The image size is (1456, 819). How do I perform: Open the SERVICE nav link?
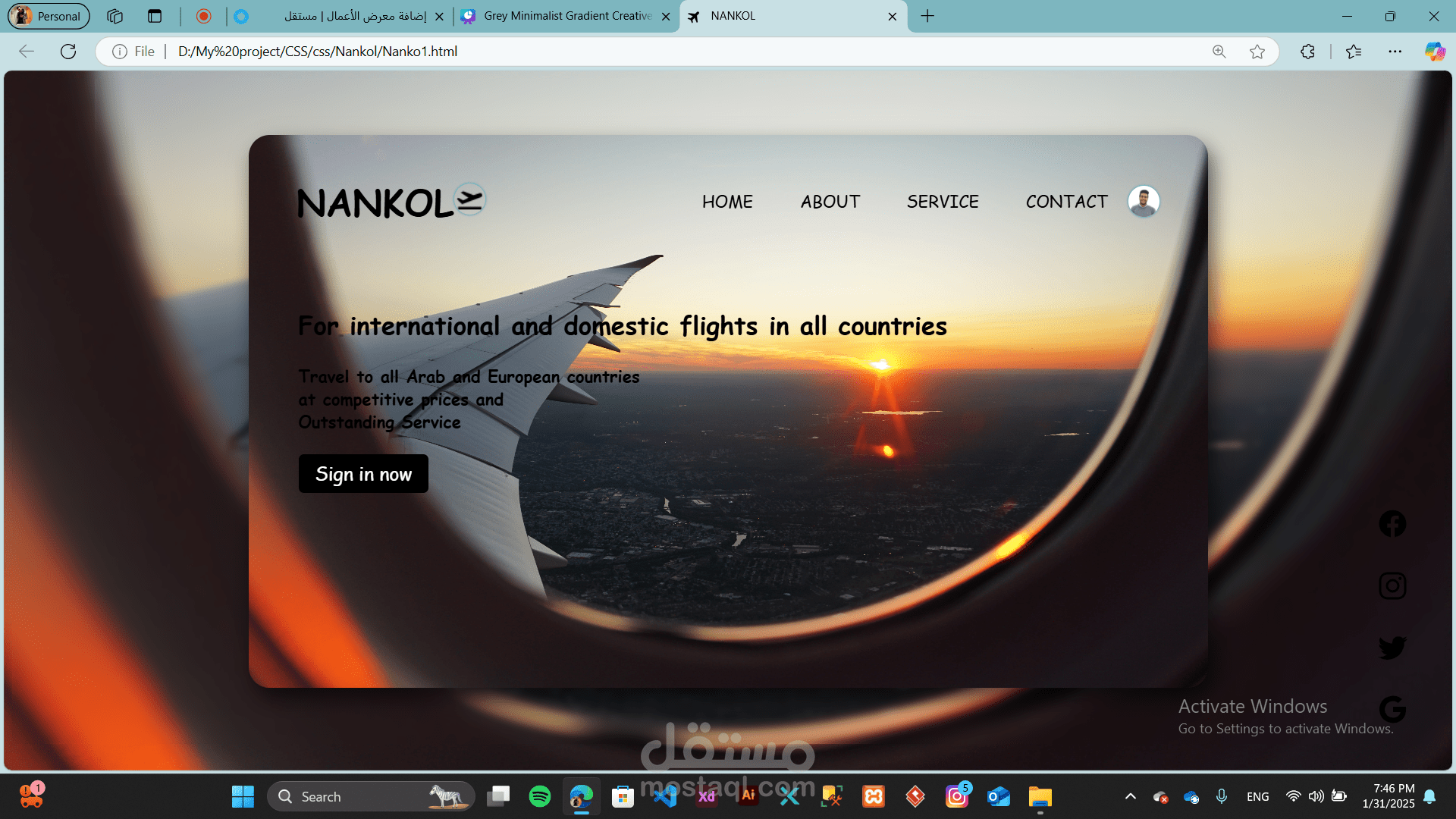click(x=943, y=202)
